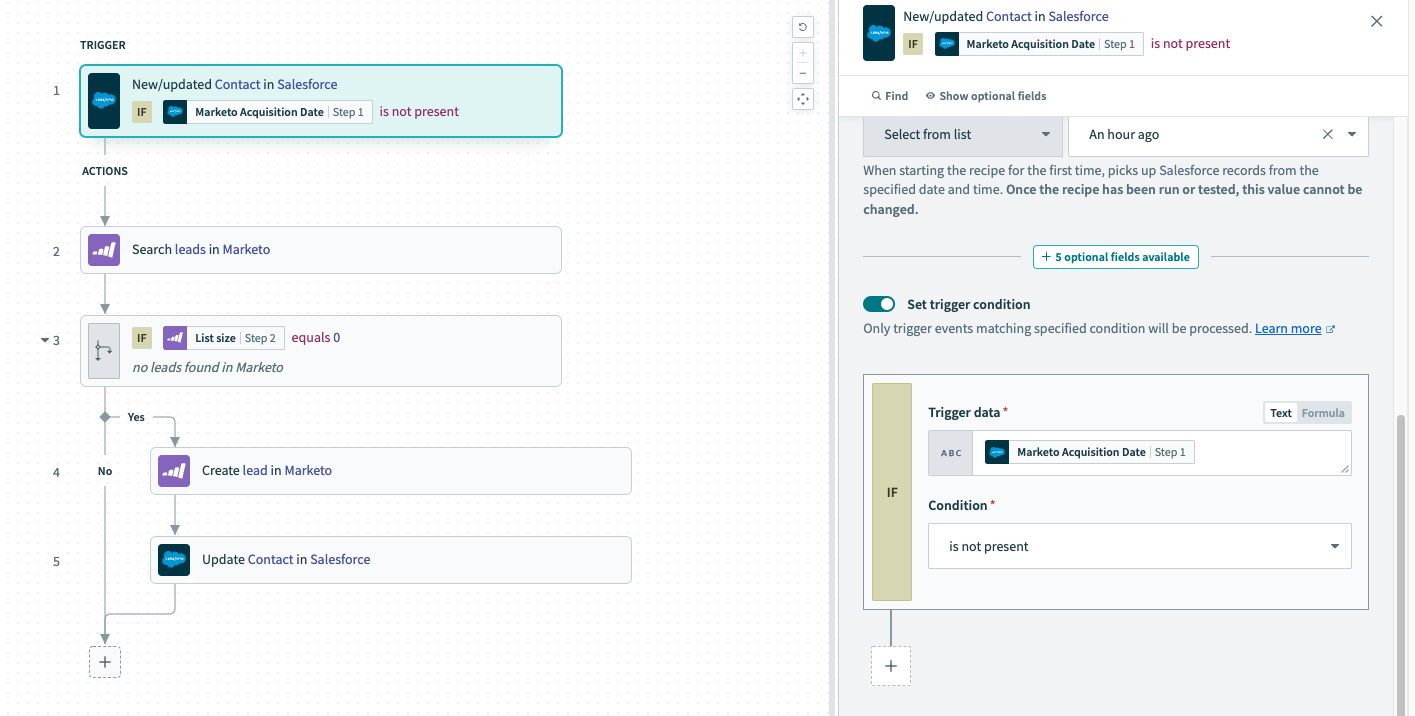Switch trigger data to Formula mode
This screenshot has width=1415, height=716.
coord(1322,413)
